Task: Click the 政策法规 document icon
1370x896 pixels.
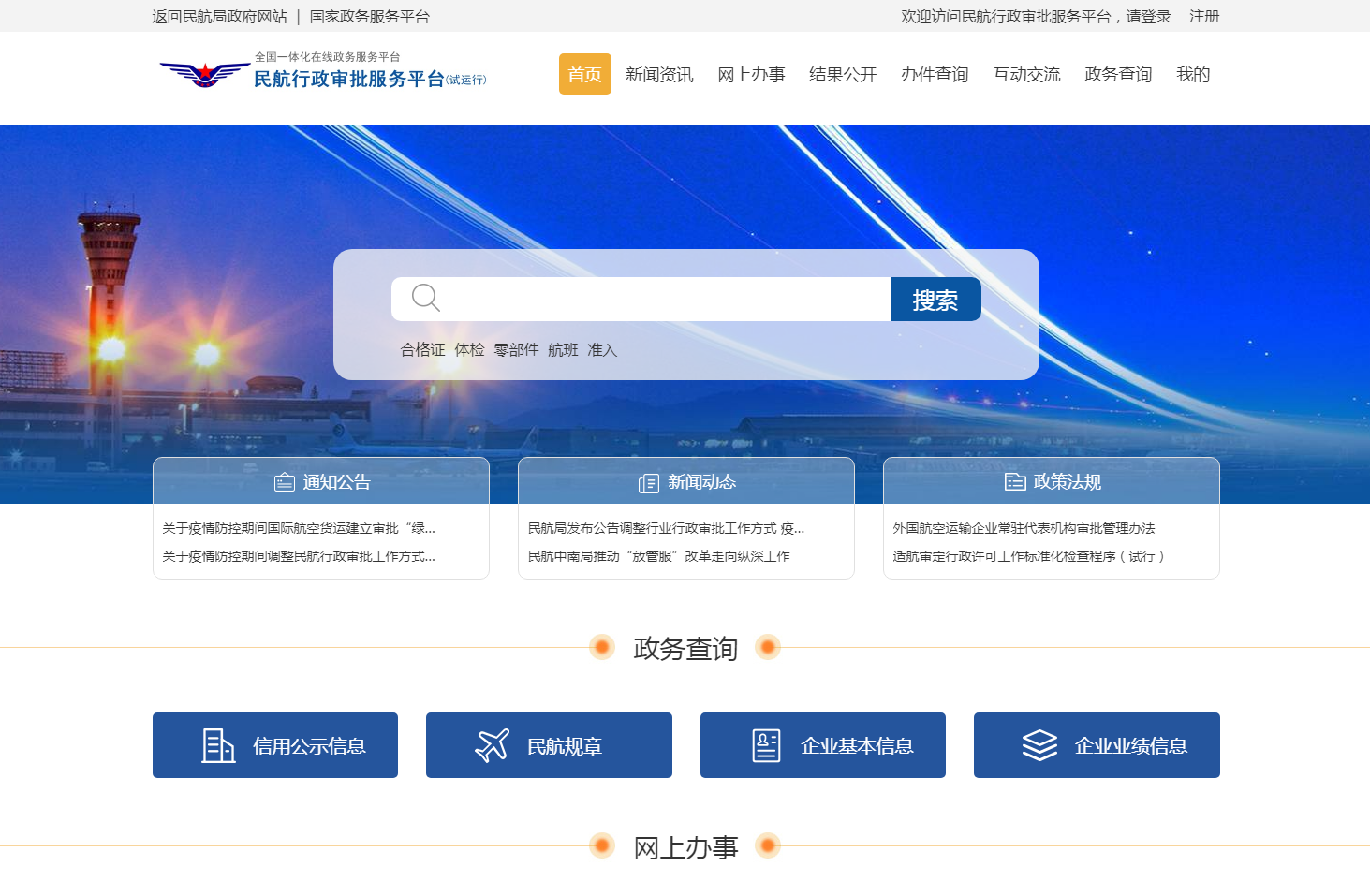Action: click(x=1015, y=481)
